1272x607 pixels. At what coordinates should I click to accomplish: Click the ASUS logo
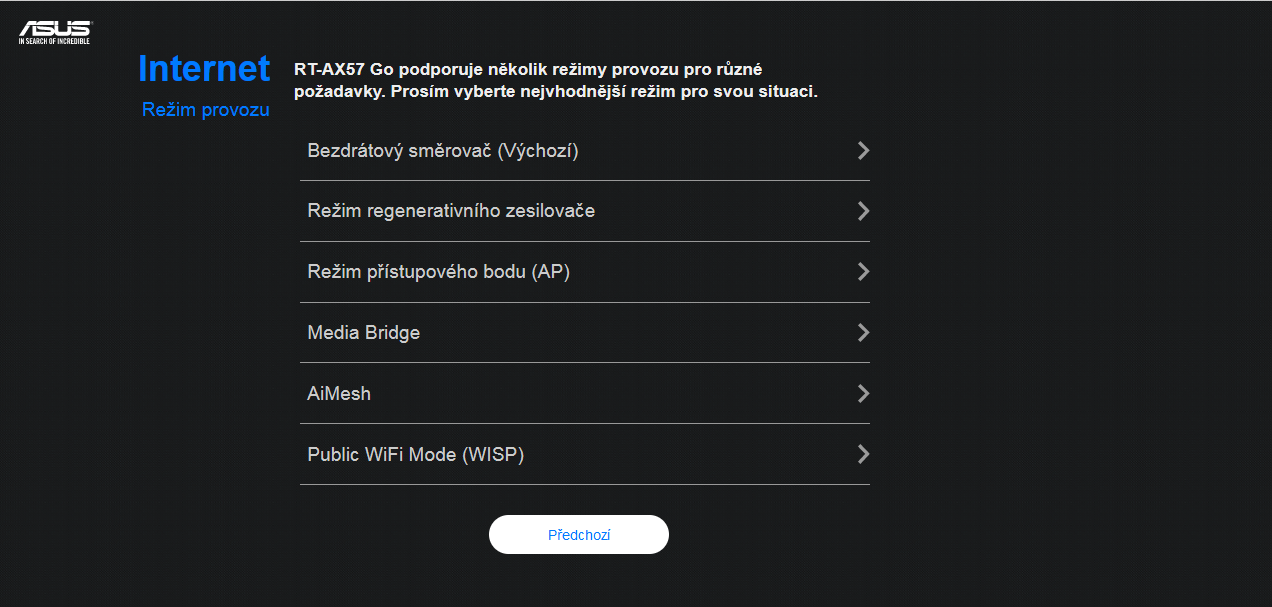coord(54,28)
